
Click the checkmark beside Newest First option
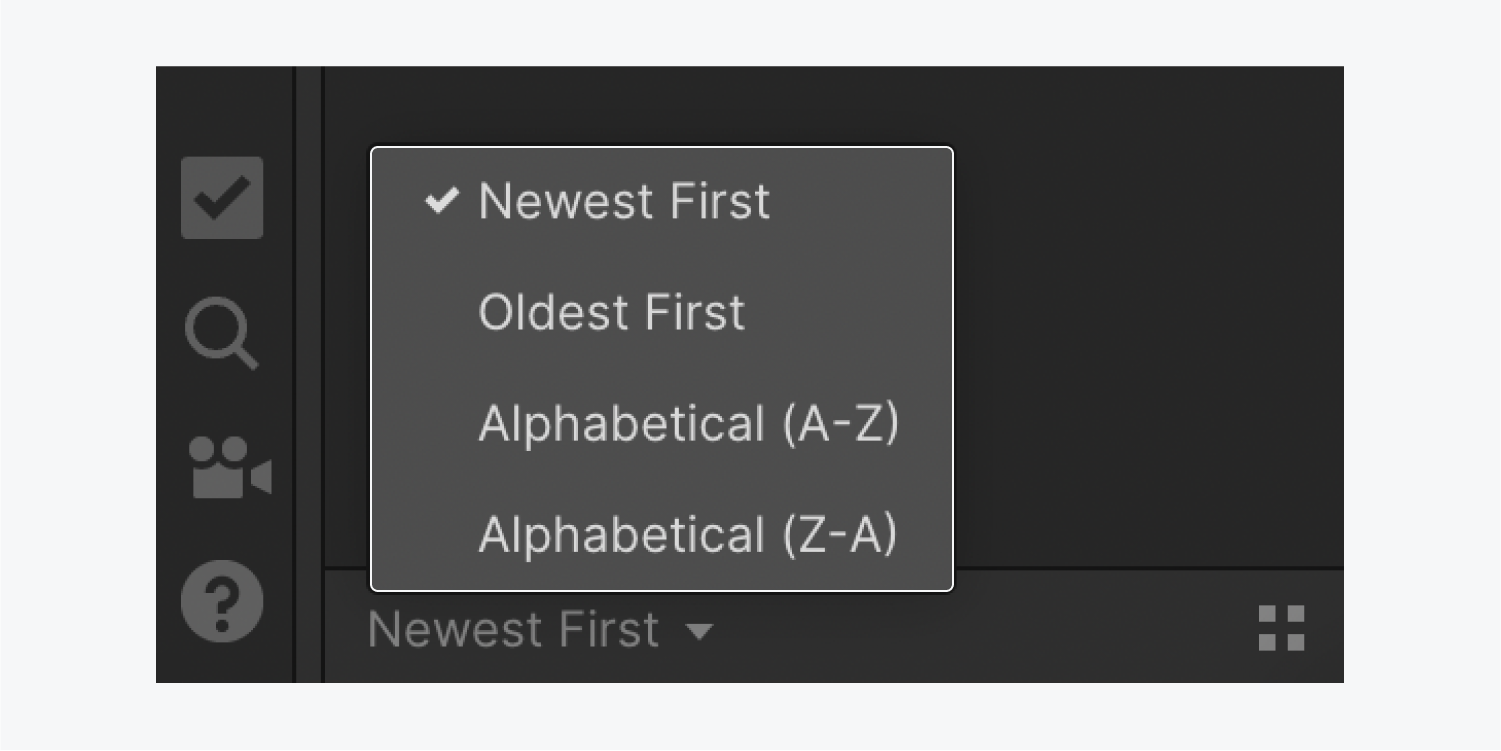[442, 200]
